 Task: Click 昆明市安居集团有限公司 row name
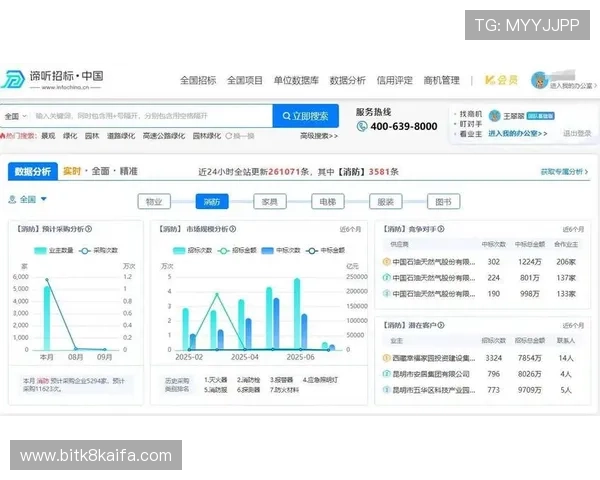tap(431, 374)
